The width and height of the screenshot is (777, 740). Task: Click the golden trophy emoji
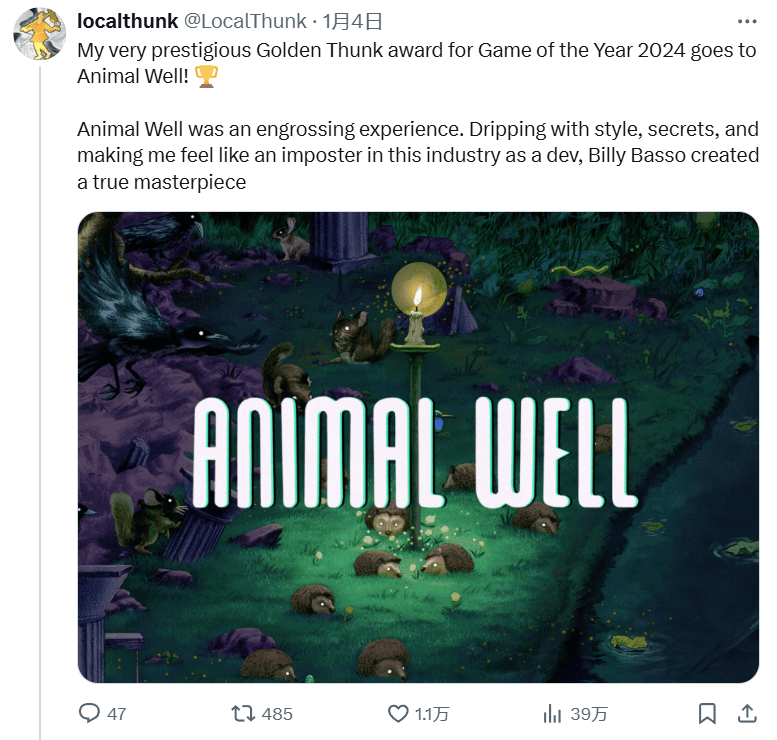[206, 76]
